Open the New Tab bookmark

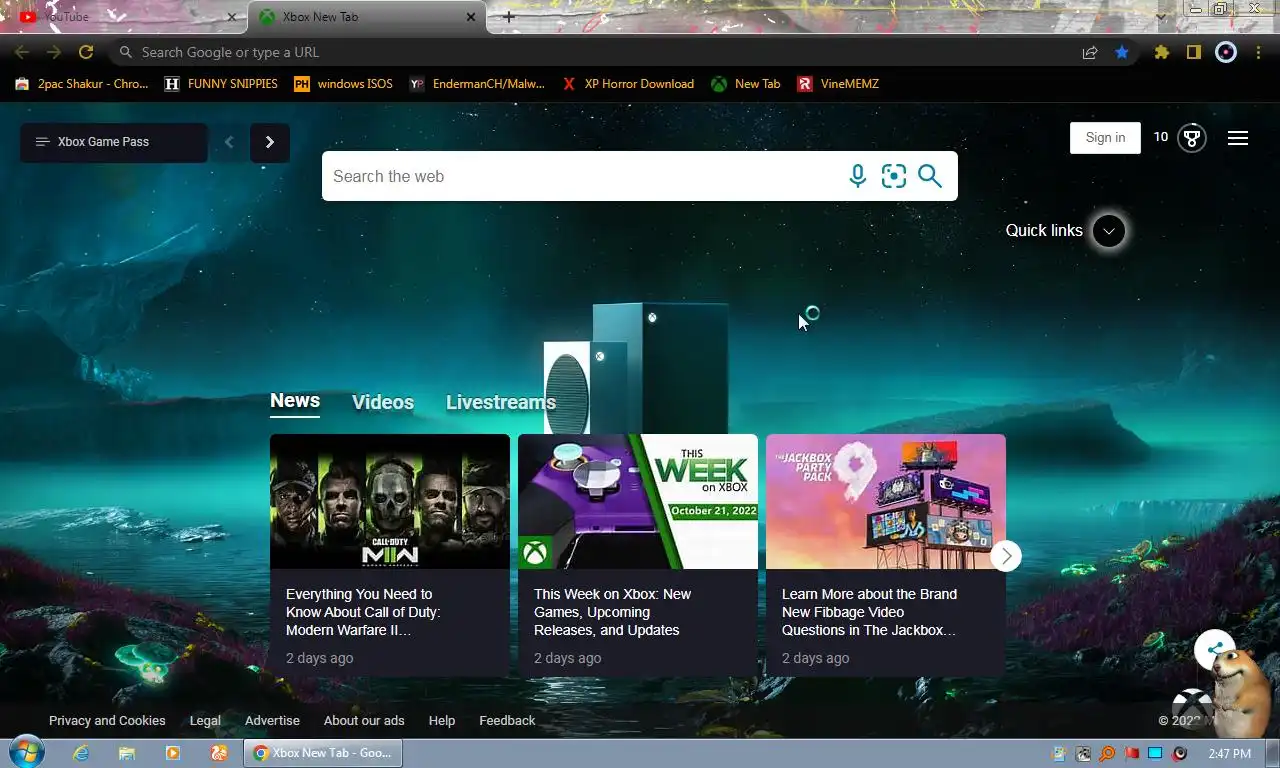pos(746,84)
